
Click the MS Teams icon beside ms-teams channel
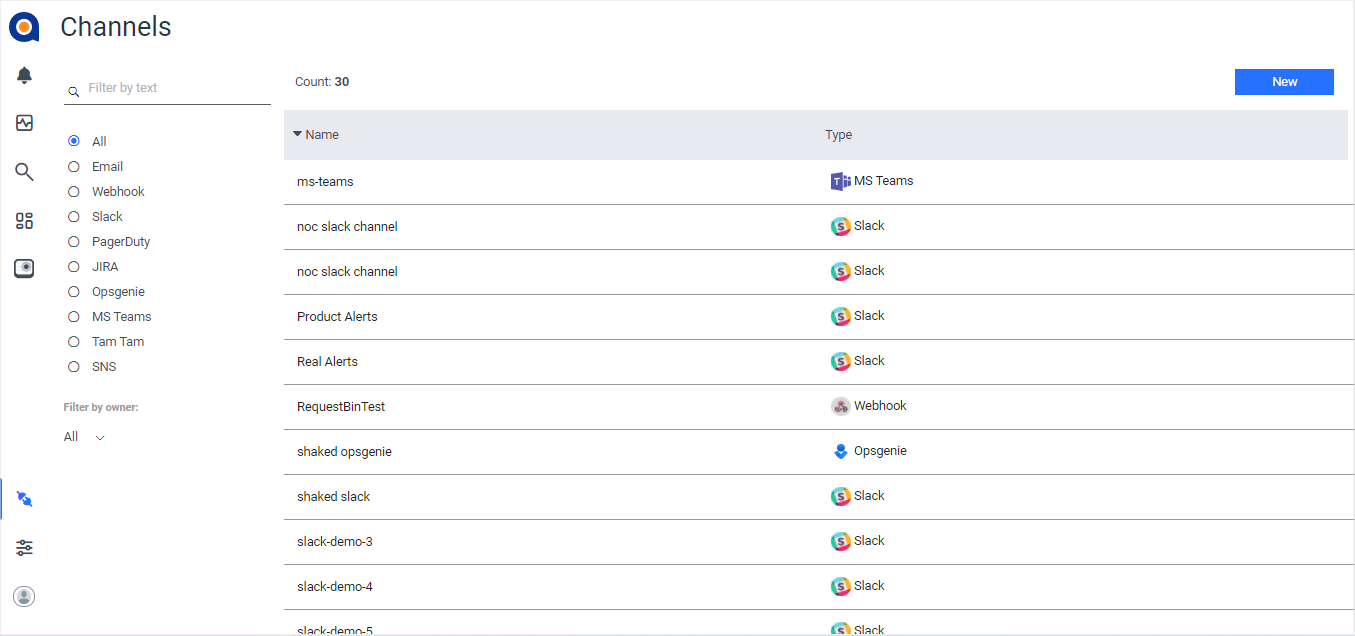coord(839,180)
